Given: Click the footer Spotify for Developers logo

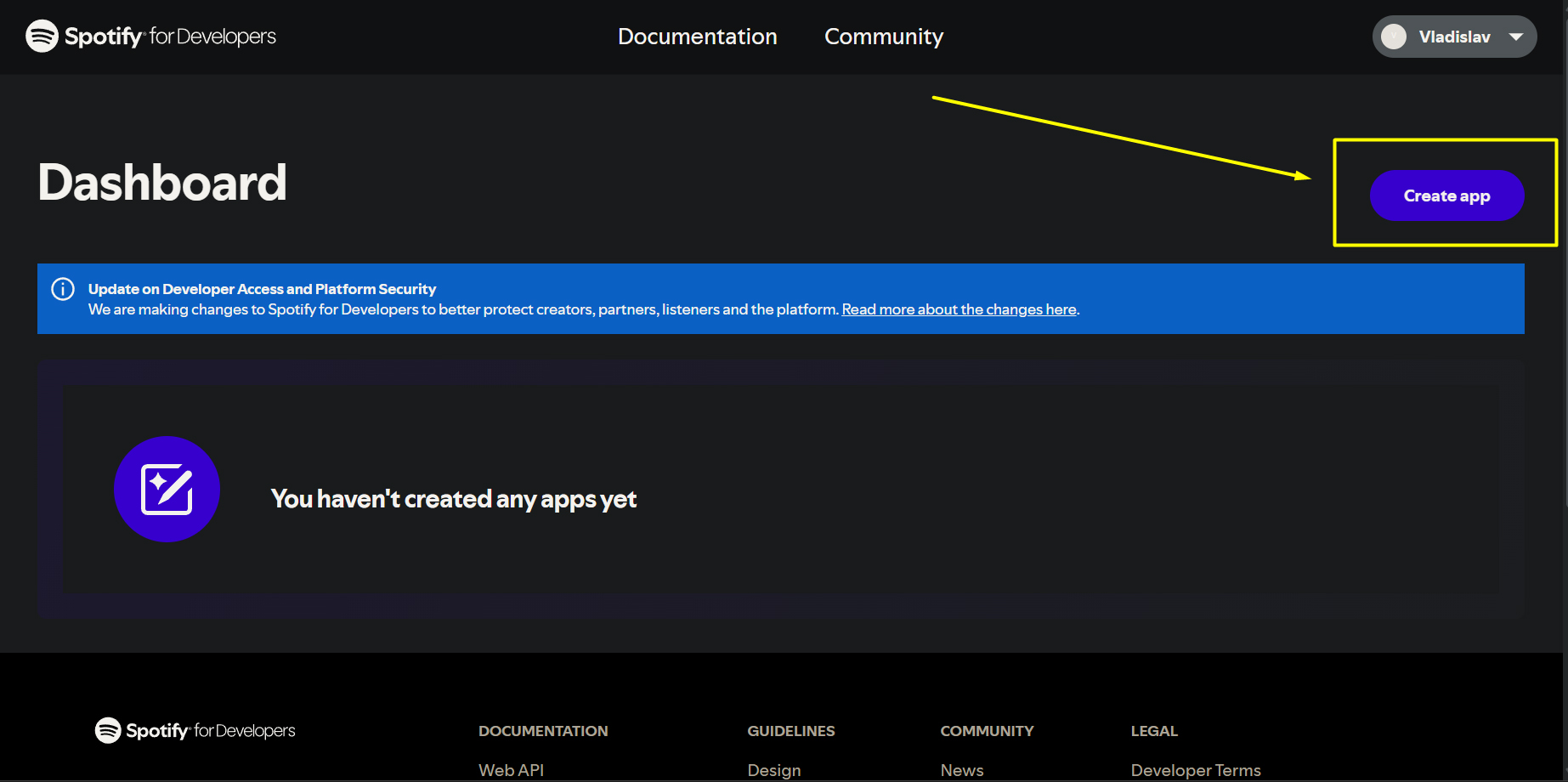Looking at the screenshot, I should (195, 730).
